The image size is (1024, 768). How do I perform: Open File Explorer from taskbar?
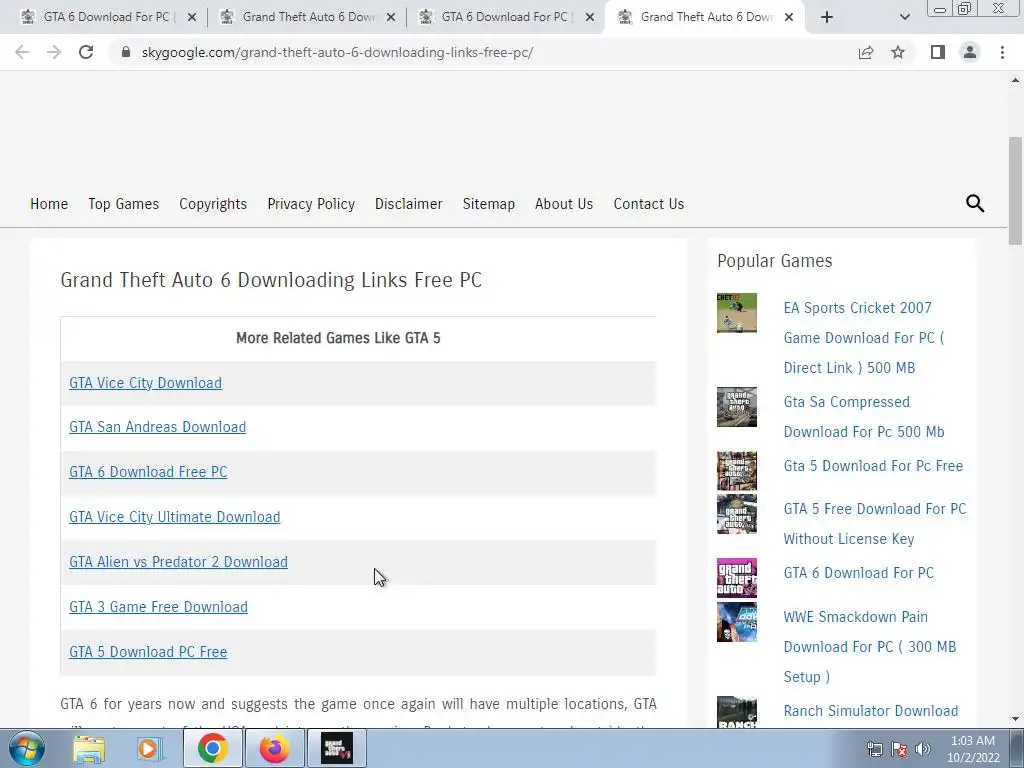89,748
